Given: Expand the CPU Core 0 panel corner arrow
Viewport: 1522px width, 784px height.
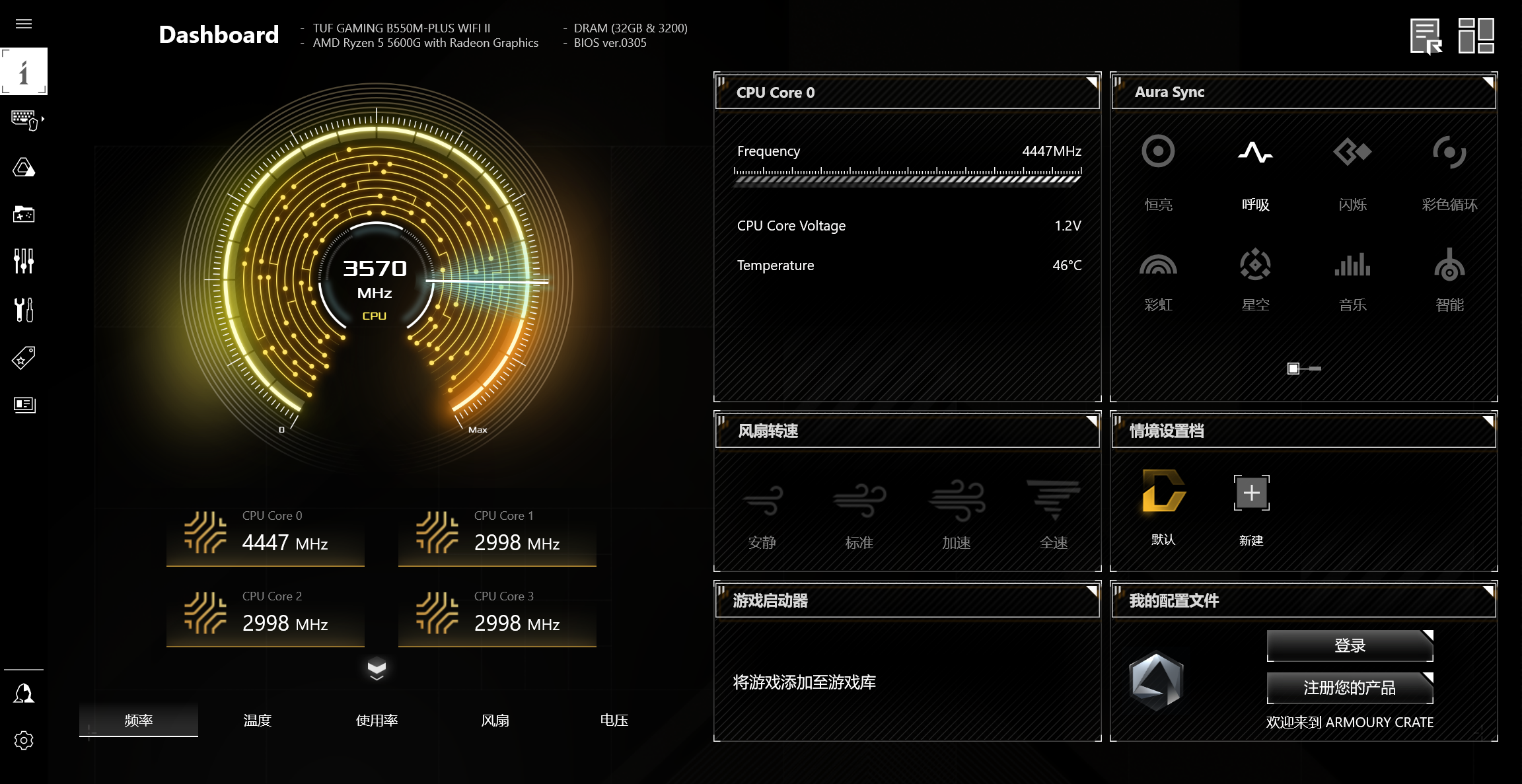Looking at the screenshot, I should [1092, 82].
